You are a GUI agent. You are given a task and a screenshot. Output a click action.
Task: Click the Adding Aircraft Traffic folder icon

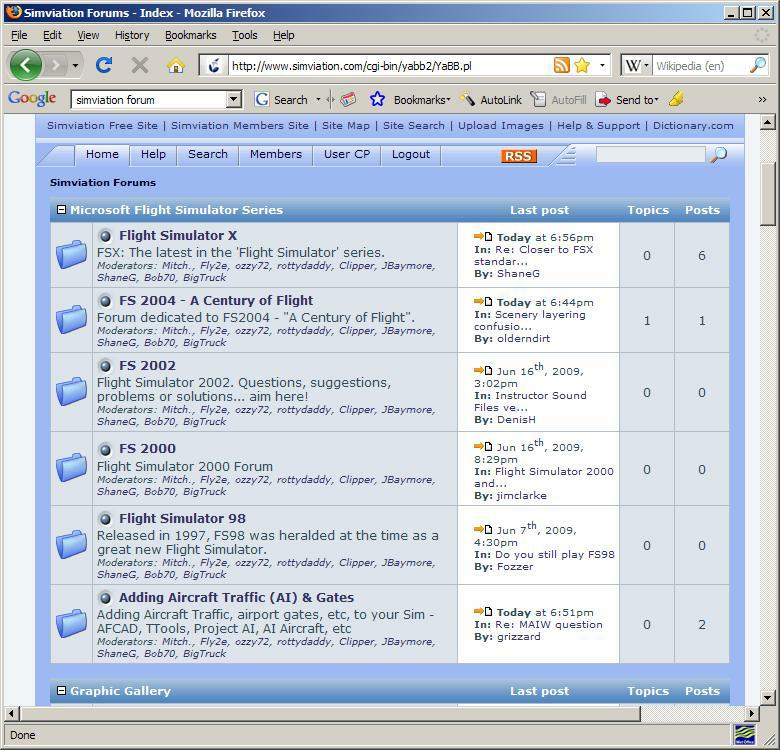click(x=71, y=623)
